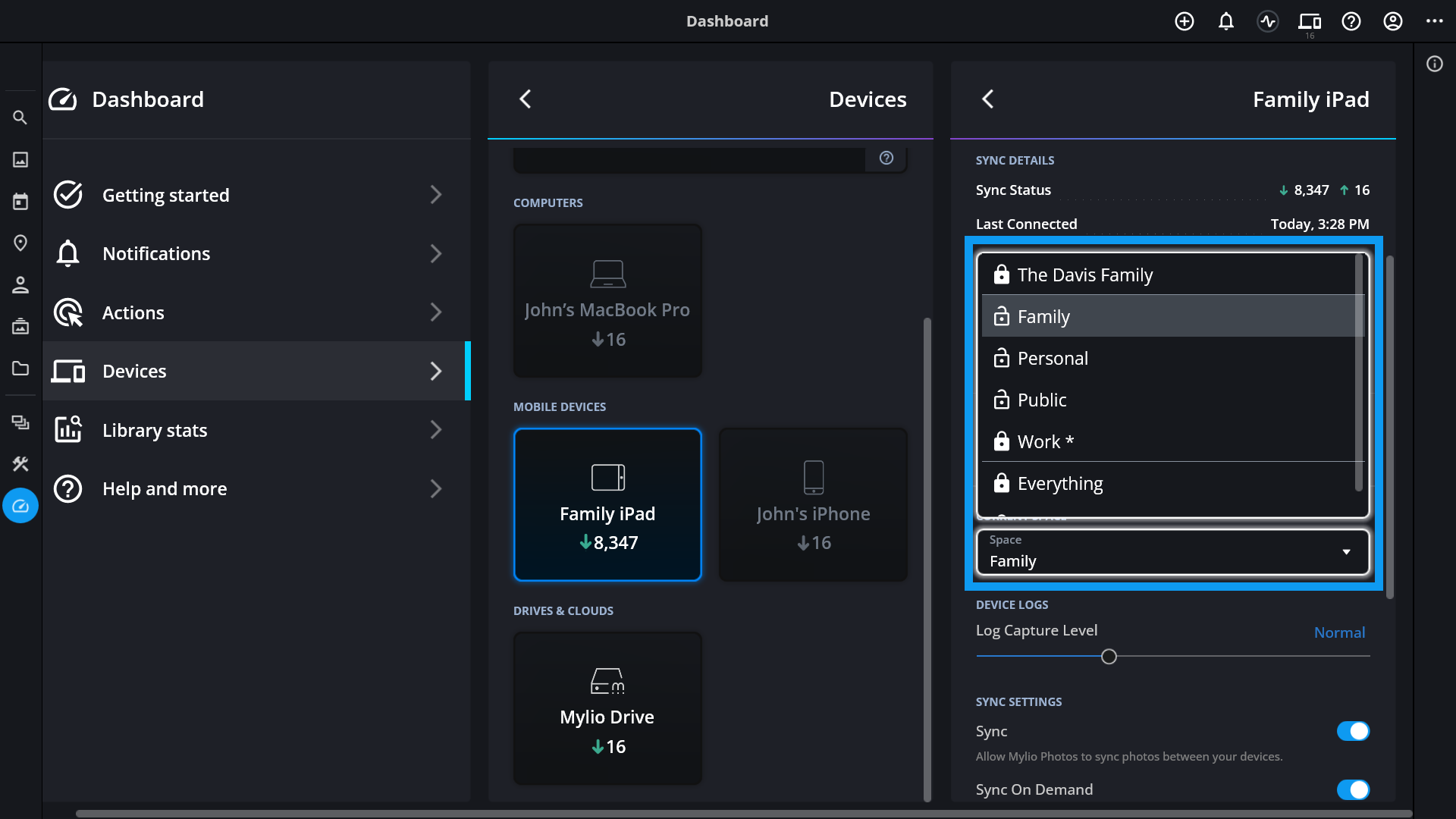
Task: Open the calendar icon in left sidebar
Action: click(20, 201)
